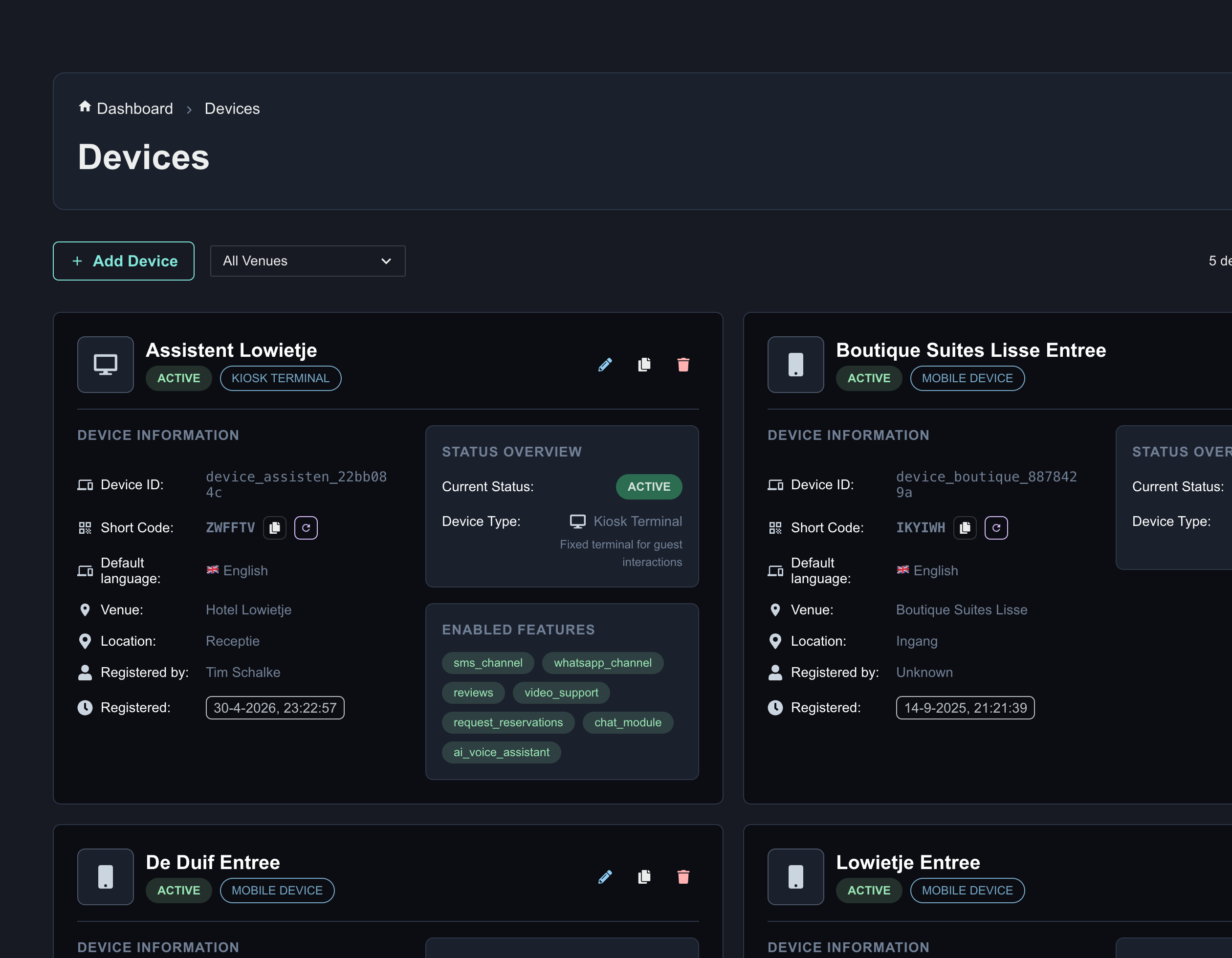
Task: Select the ai_voice_assistant feature tag
Action: (502, 752)
